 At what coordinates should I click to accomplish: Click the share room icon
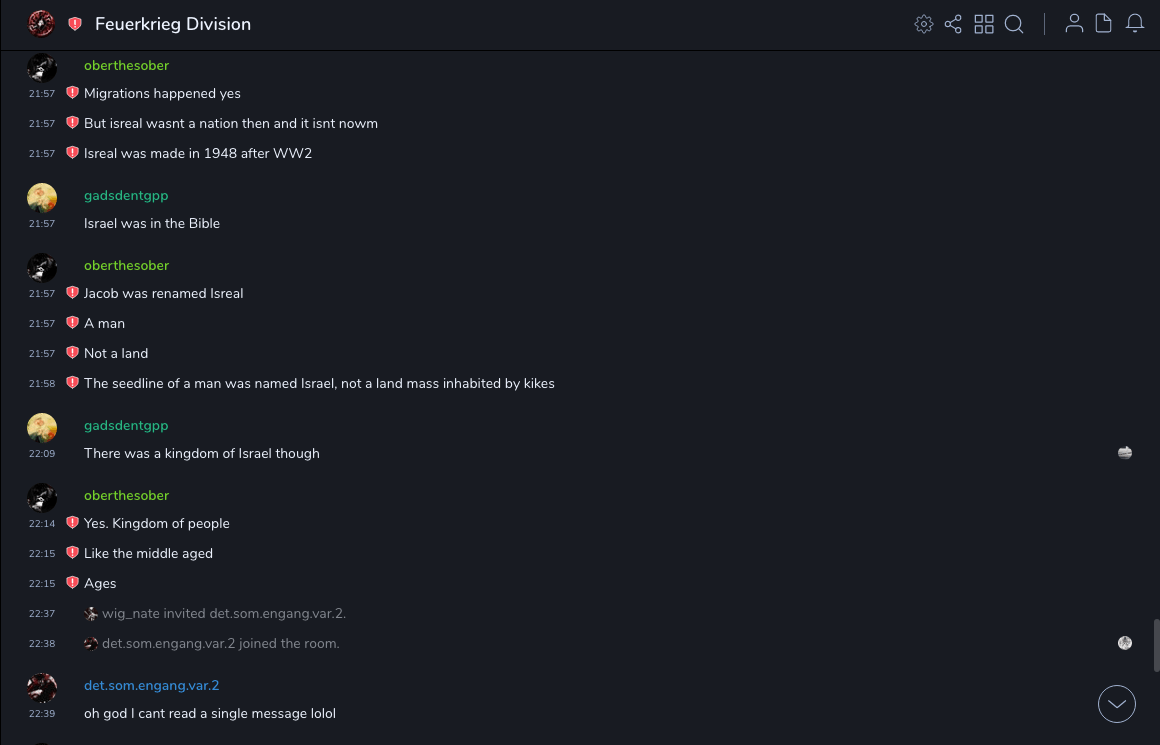(x=953, y=24)
